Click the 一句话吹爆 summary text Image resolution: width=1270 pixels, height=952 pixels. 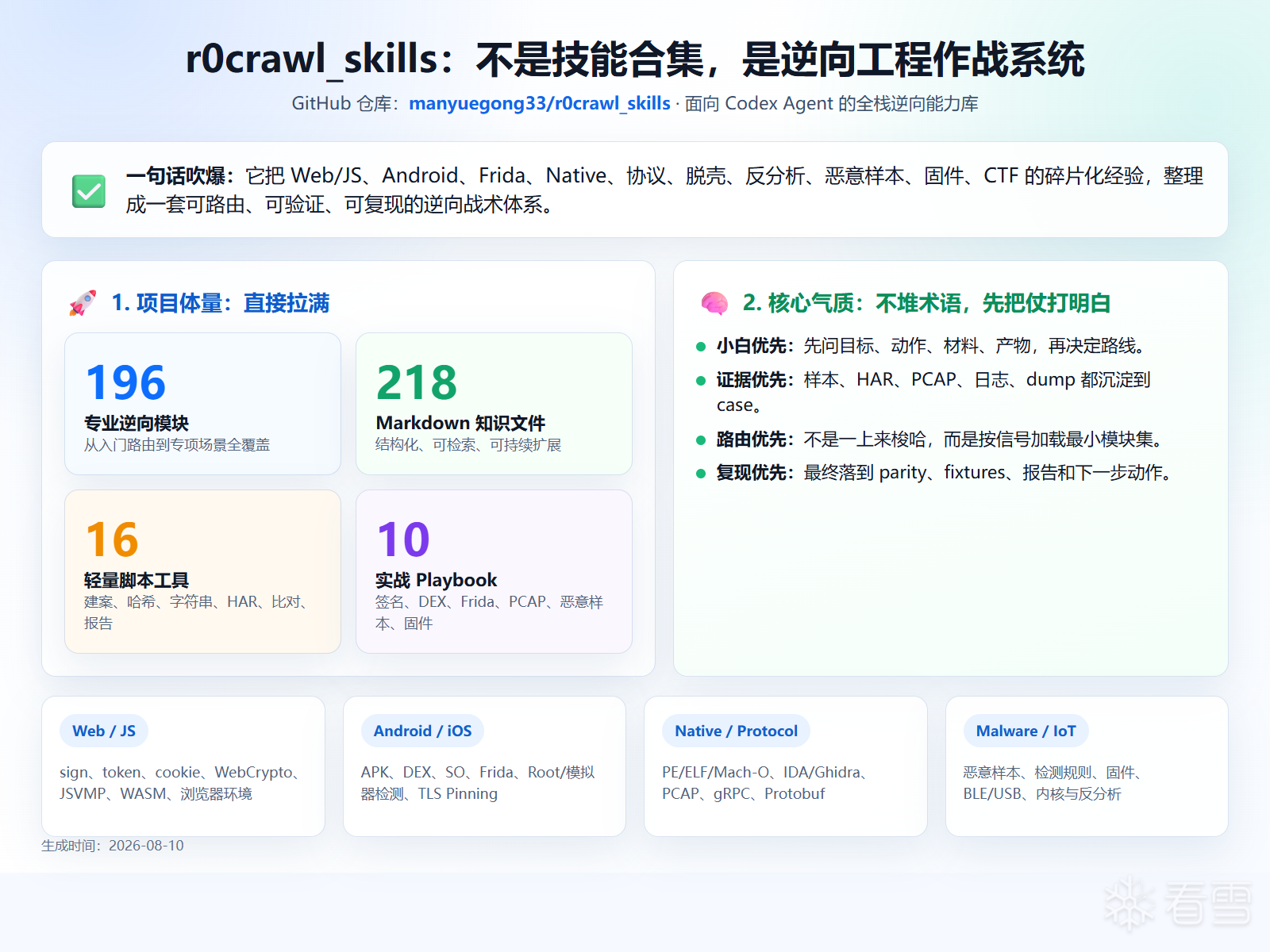[664, 190]
